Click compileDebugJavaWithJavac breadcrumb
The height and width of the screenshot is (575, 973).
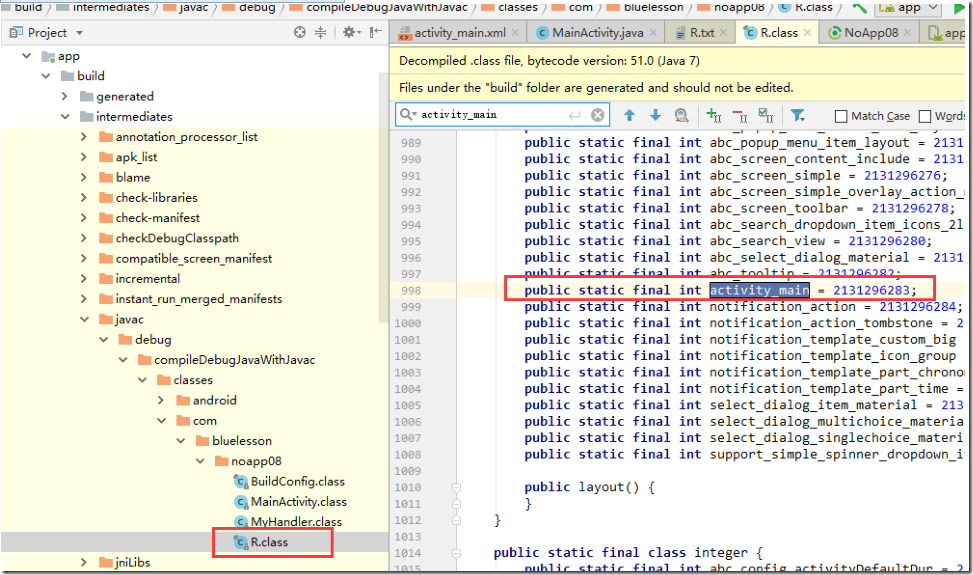point(387,7)
